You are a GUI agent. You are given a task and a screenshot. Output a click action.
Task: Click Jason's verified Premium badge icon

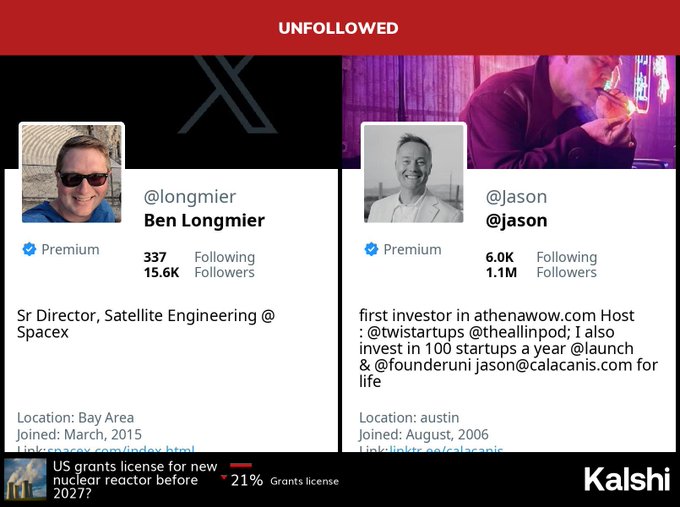pos(371,249)
